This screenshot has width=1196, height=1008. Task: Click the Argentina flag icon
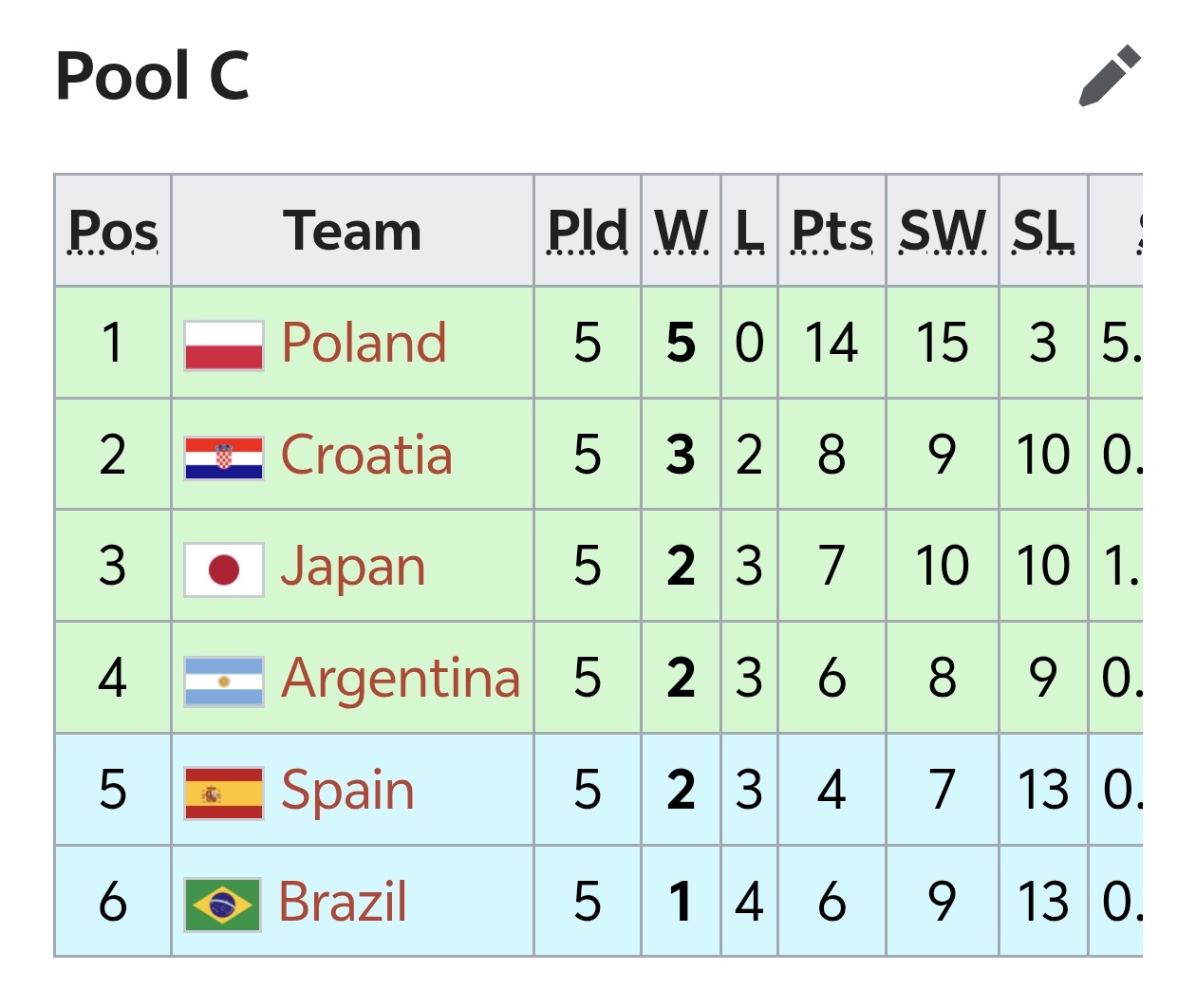pos(223,681)
